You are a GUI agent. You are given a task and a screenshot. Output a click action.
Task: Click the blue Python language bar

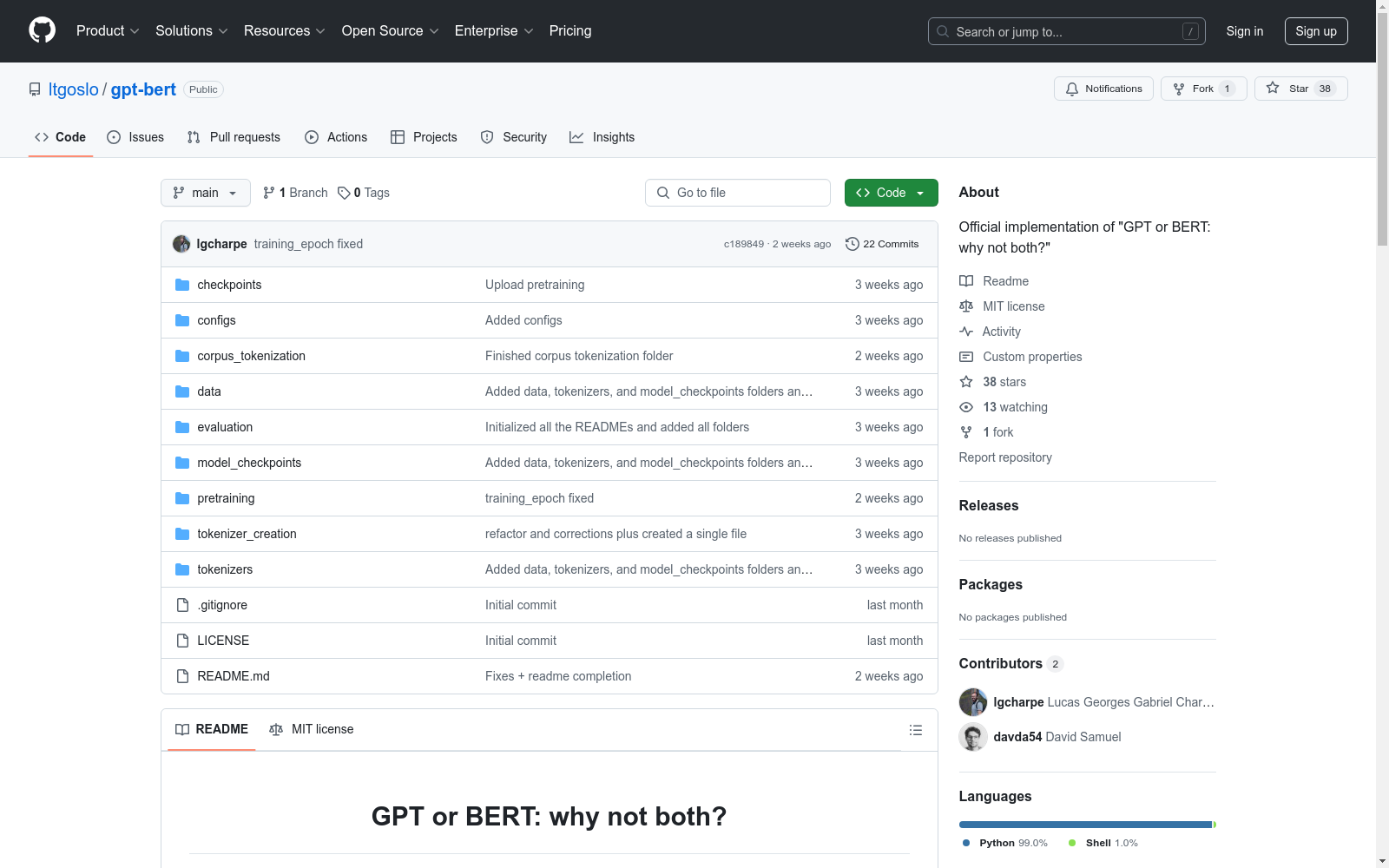[x=1085, y=825]
